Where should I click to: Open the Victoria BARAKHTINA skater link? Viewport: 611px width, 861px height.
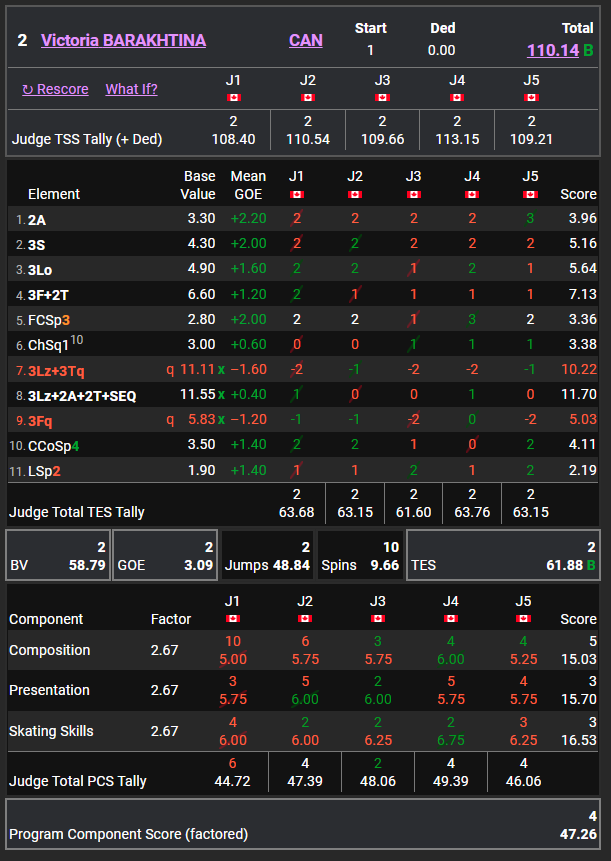[x=123, y=40]
